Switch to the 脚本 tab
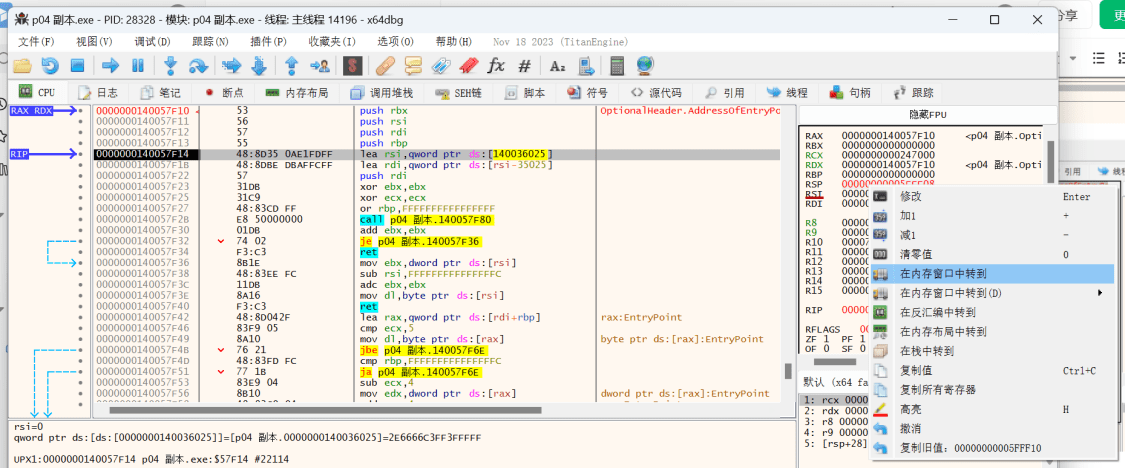The width and height of the screenshot is (1125, 468). pyautogui.click(x=526, y=93)
